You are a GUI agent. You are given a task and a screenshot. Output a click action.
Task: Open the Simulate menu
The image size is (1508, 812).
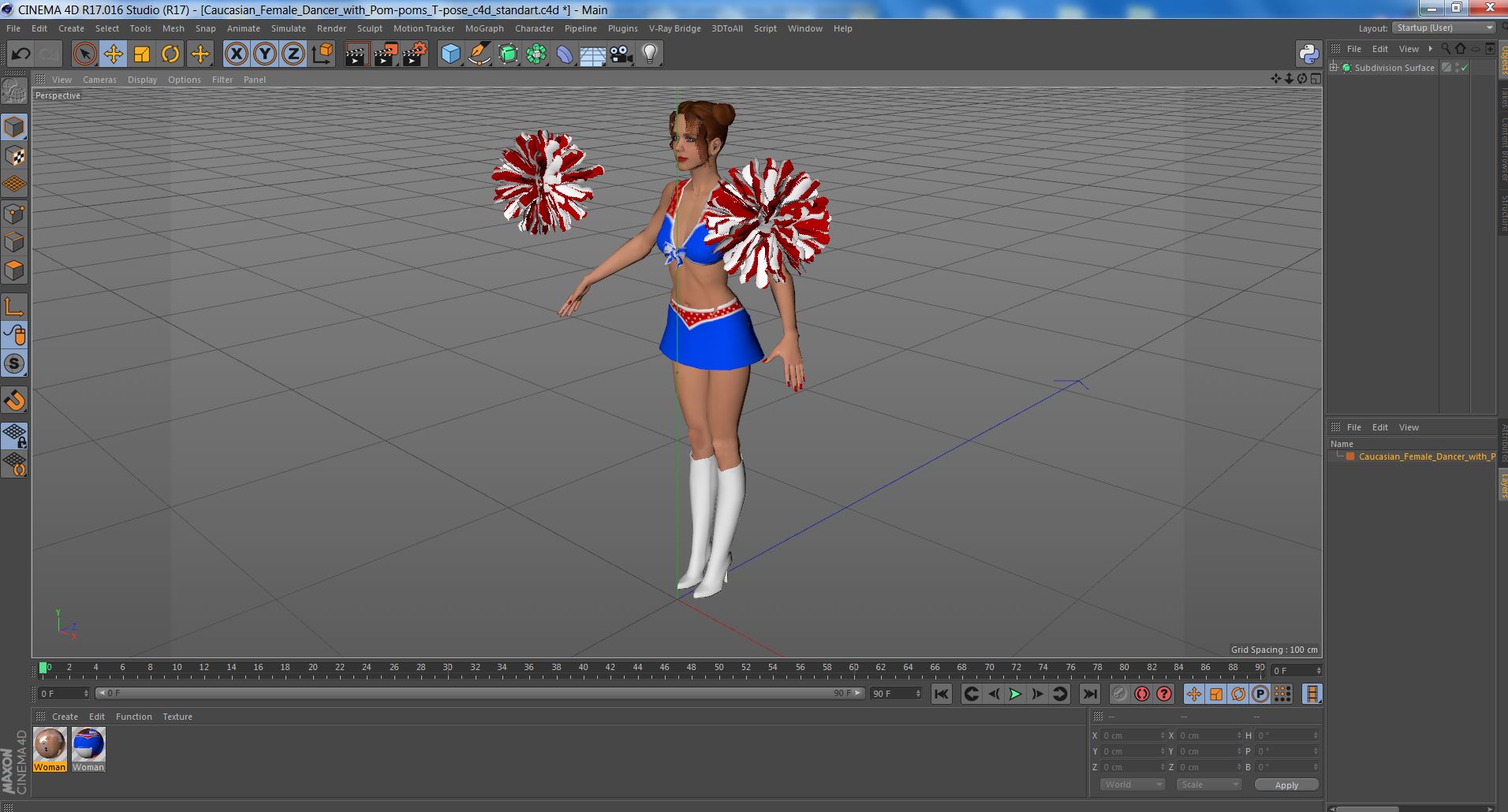click(288, 28)
